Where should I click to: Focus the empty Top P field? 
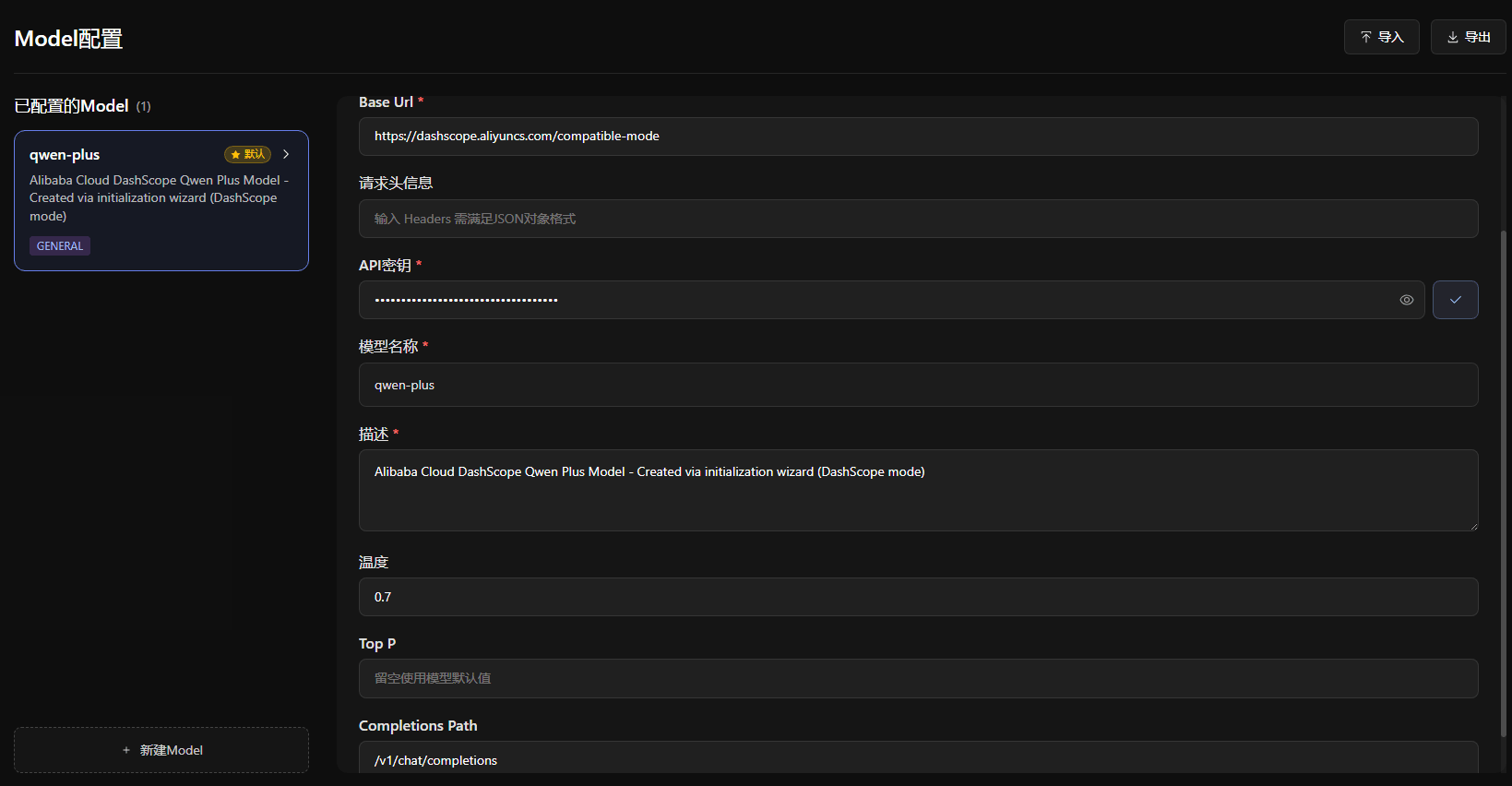click(x=918, y=678)
